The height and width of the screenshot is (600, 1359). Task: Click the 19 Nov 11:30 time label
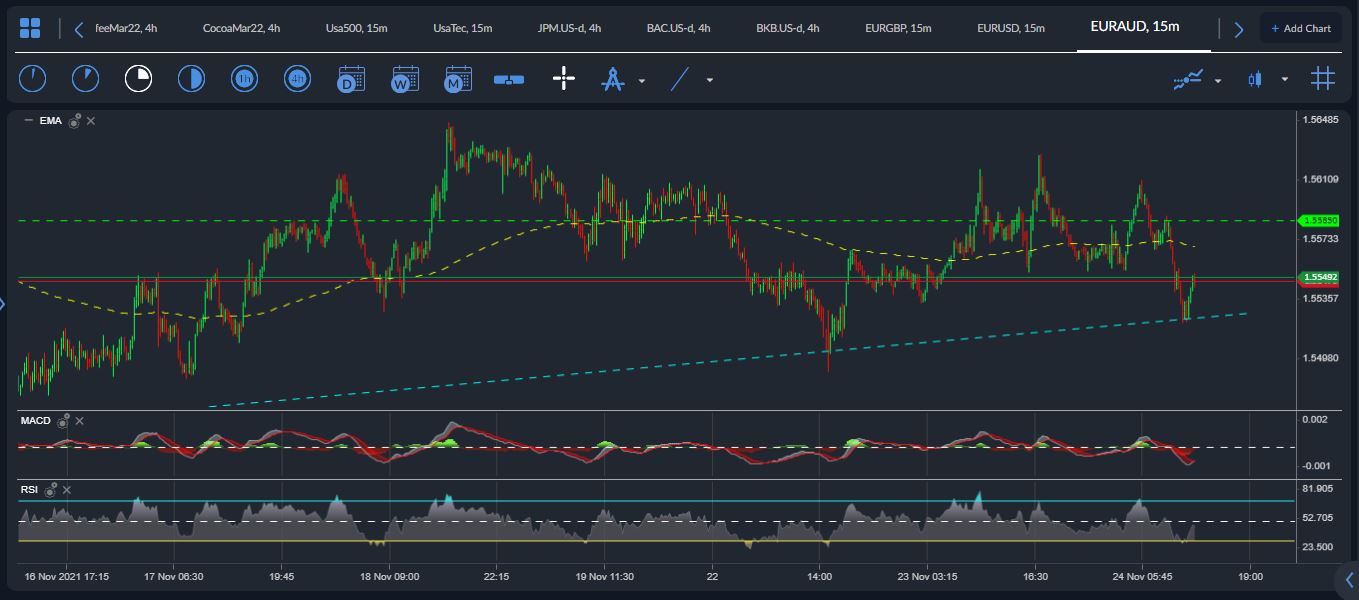point(605,577)
